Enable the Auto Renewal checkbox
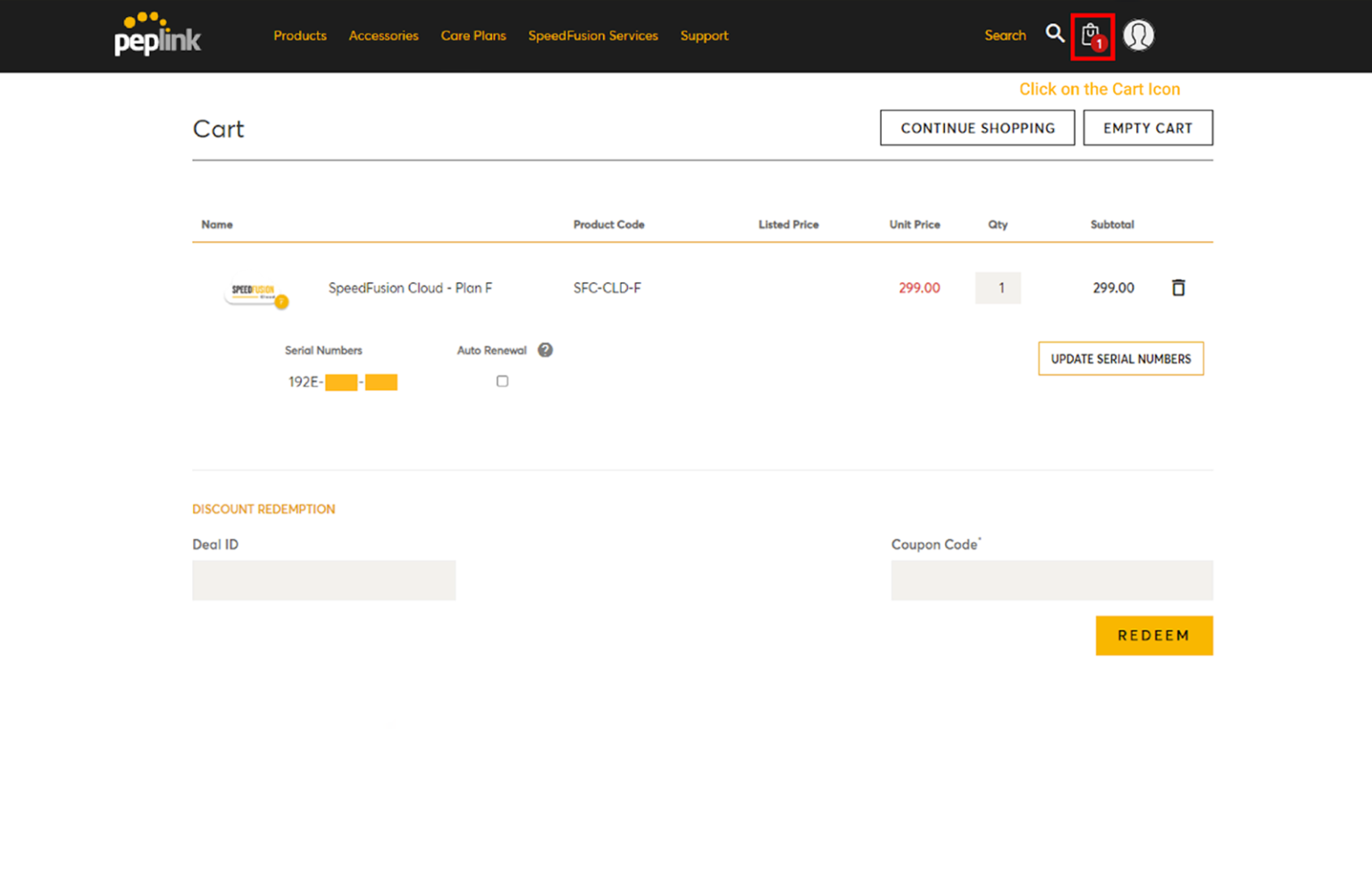The width and height of the screenshot is (1372, 890). (502, 382)
